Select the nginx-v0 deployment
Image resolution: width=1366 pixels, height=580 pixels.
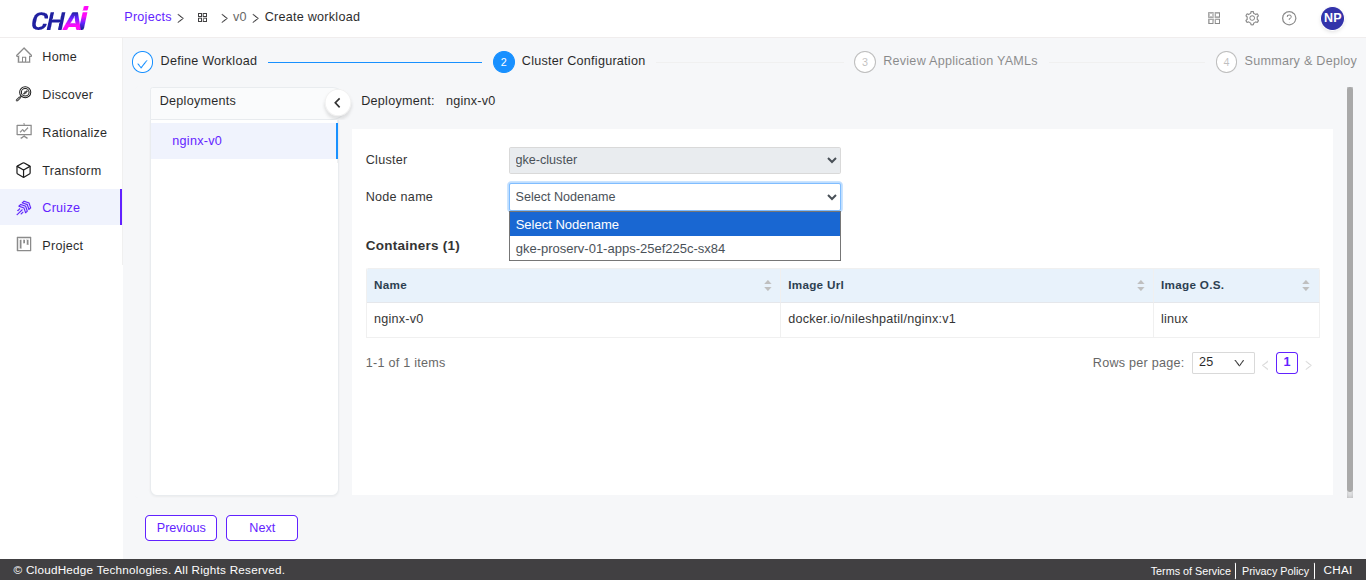click(x=197, y=141)
